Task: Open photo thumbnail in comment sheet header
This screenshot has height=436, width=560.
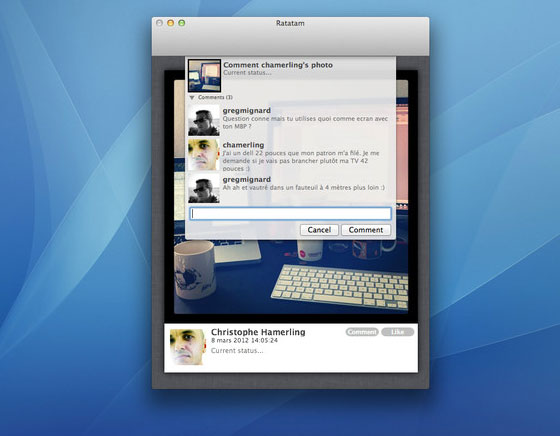Action: [204, 76]
